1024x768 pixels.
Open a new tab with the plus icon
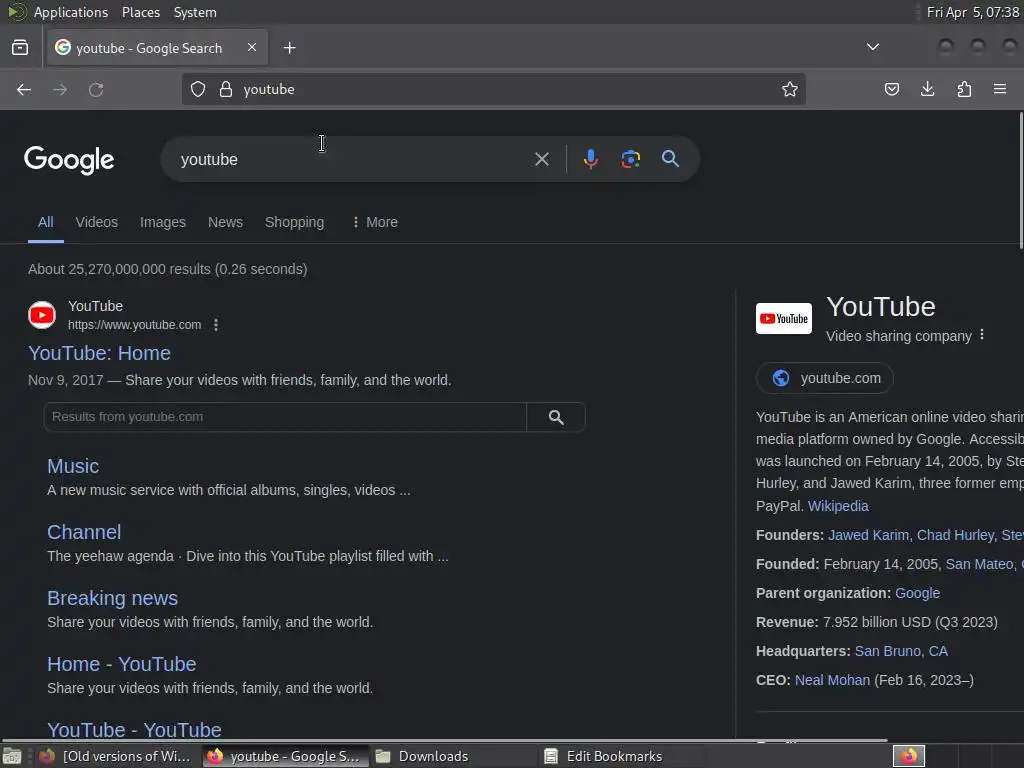(x=289, y=48)
